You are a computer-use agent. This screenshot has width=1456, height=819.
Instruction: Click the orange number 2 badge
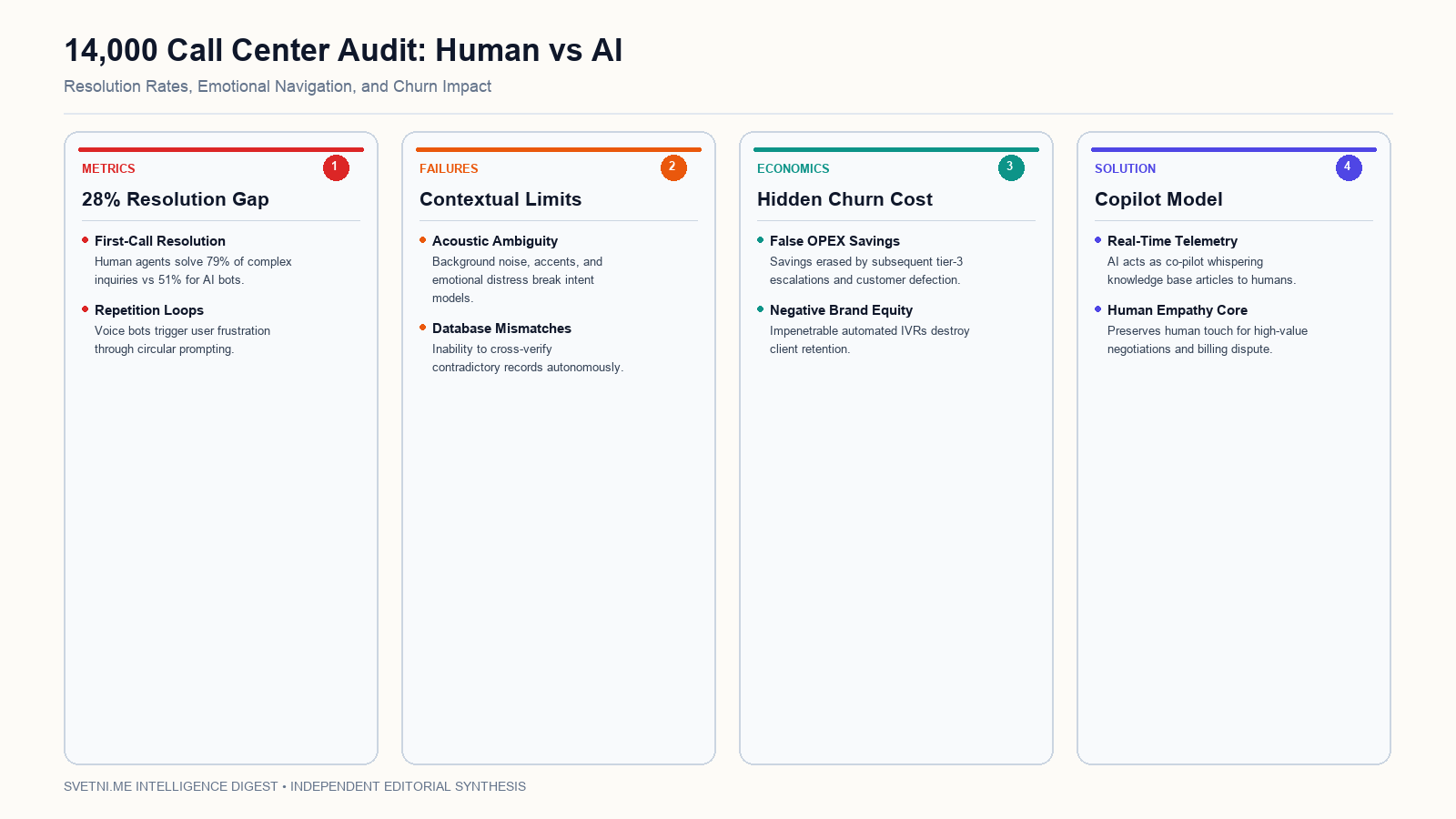(673, 167)
